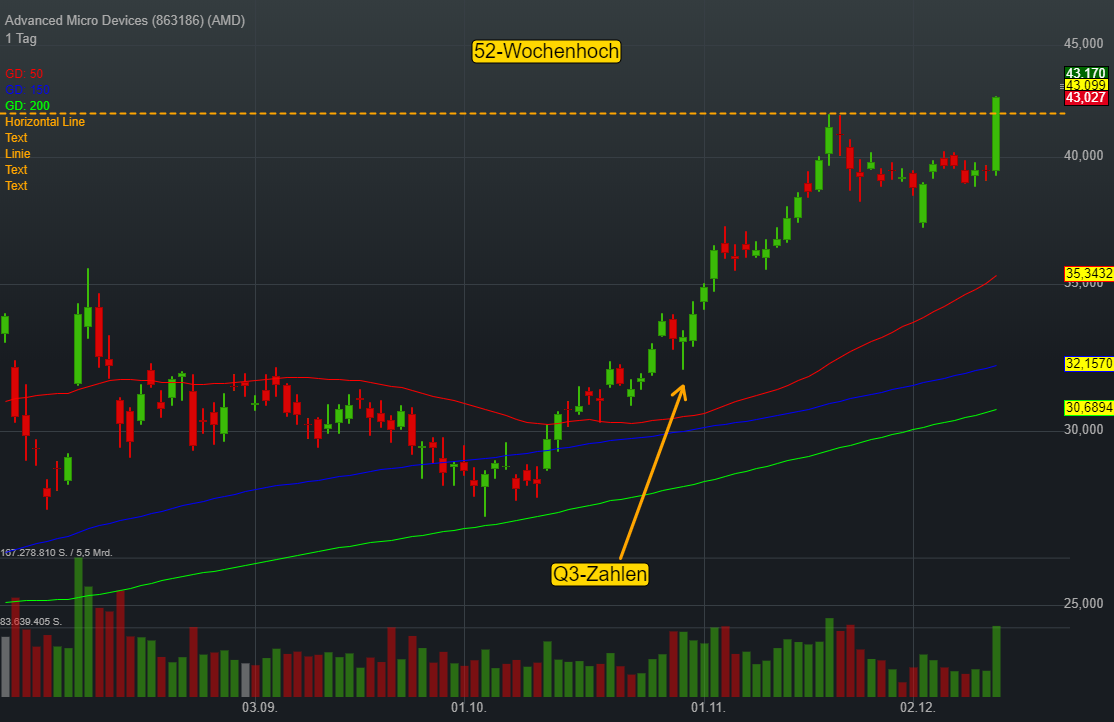
Task: Click the small handle beside the 43,099 tag
Action: (x=1061, y=85)
